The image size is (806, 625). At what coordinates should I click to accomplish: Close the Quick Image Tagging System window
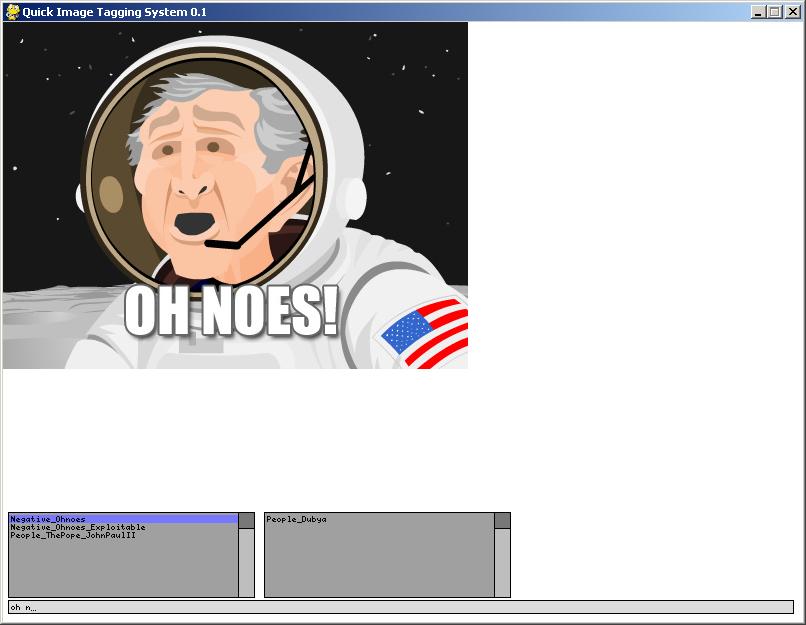(792, 12)
